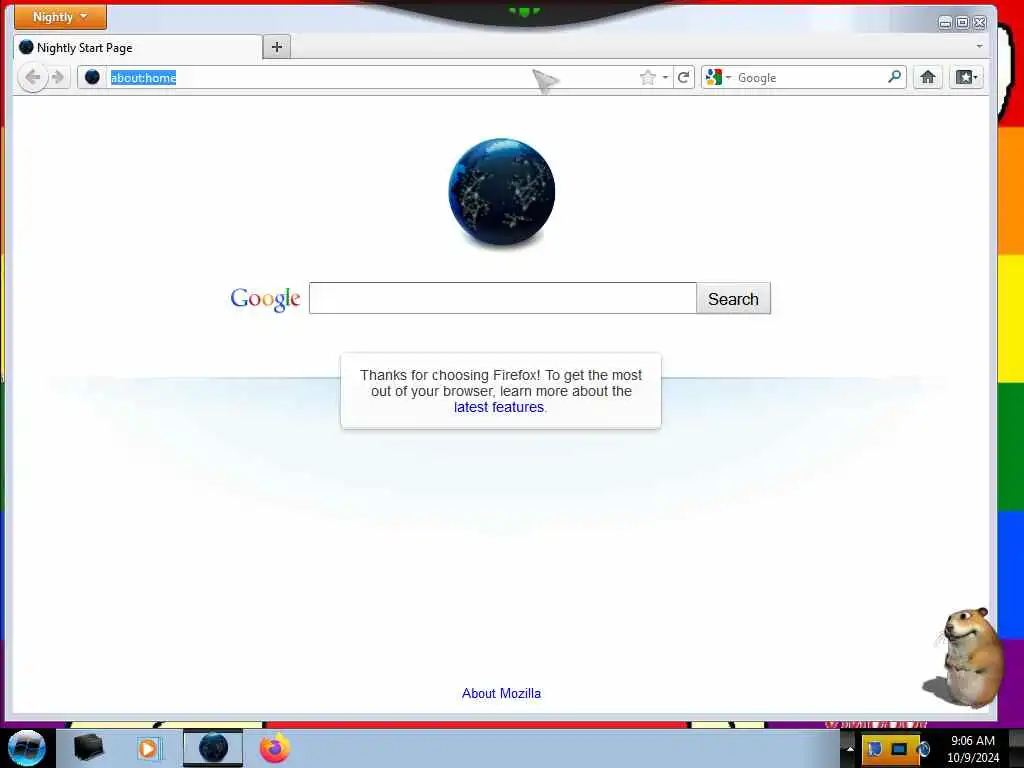Go to the home page icon
Image resolution: width=1024 pixels, height=768 pixels.
point(927,78)
